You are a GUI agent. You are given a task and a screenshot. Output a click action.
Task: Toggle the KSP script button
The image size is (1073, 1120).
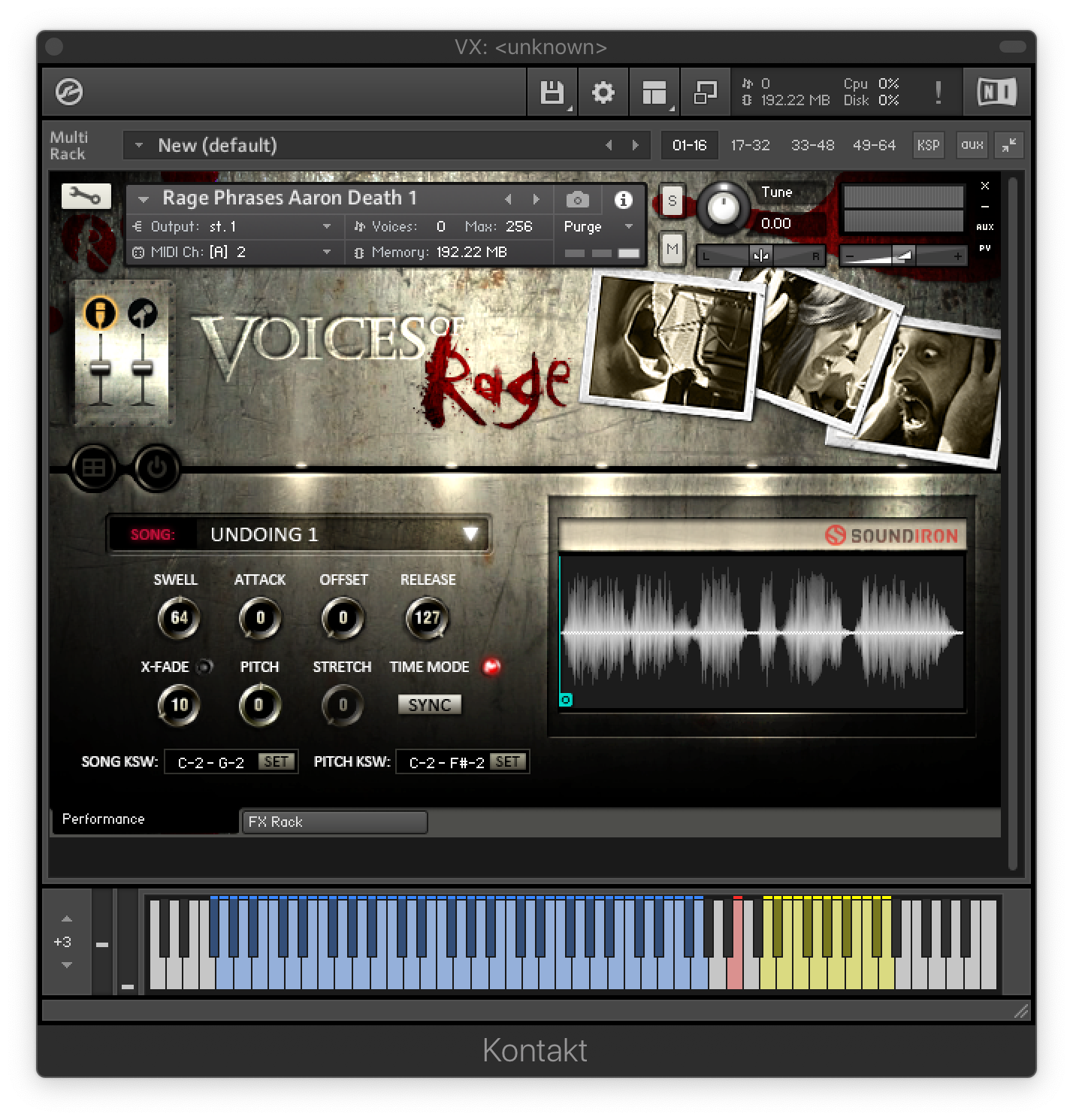928,145
